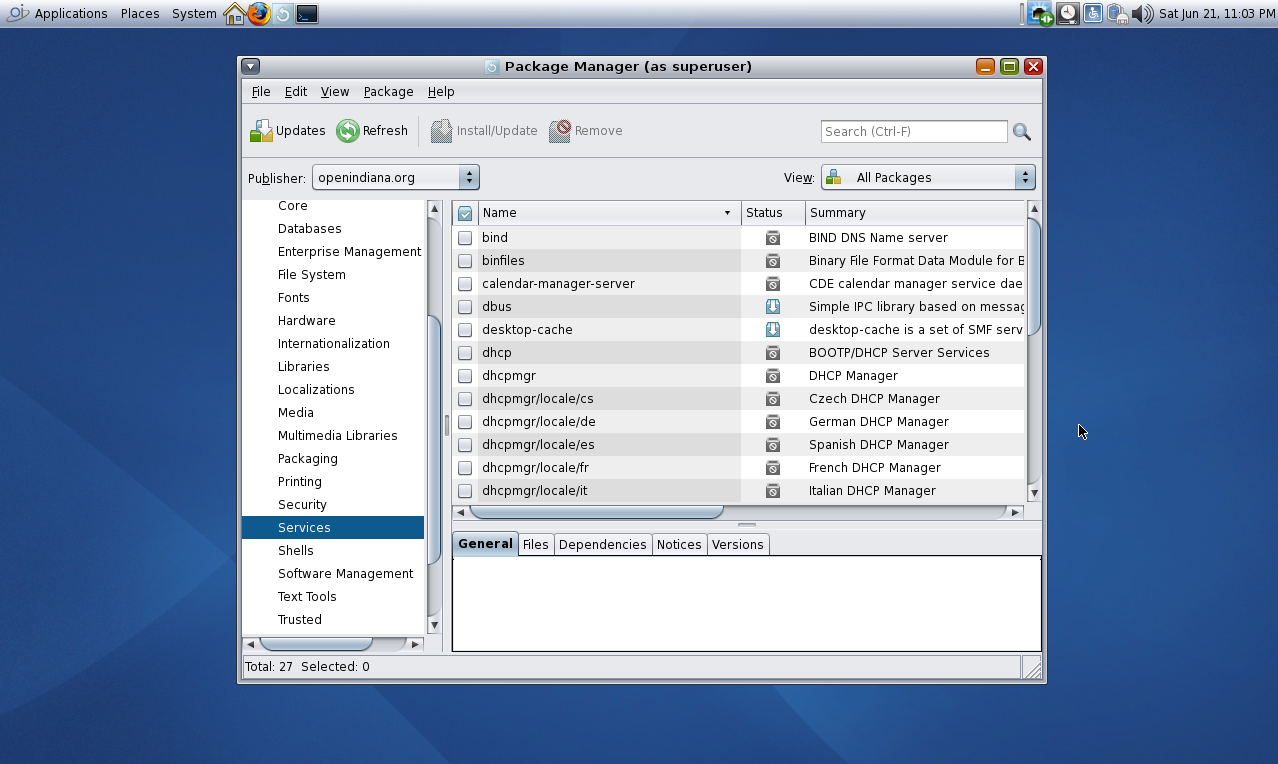Click status icon for calendar-manager-server
Image resolution: width=1278 pixels, height=764 pixels.
point(773,284)
